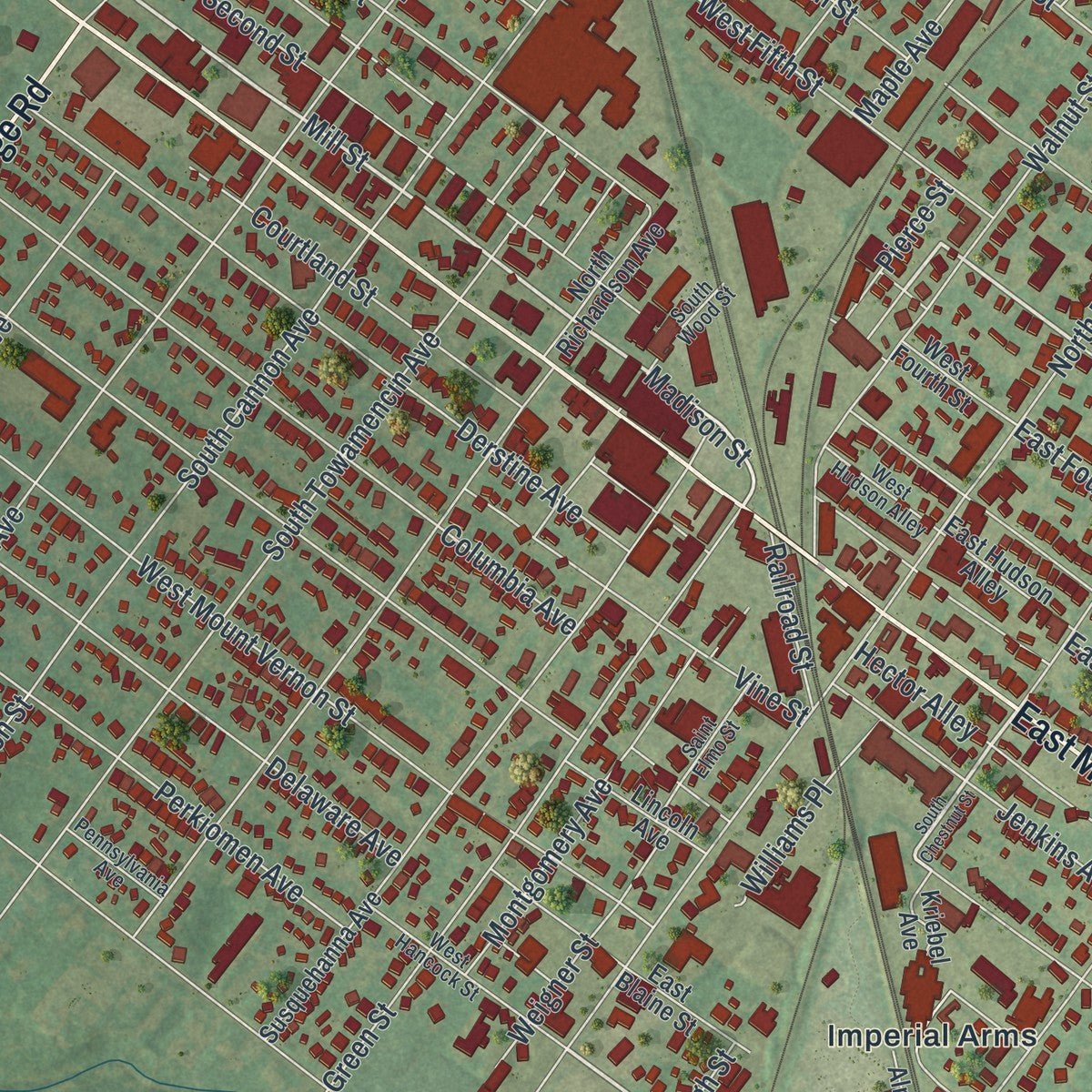Click the West Mount Vernon St label
This screenshot has width=1092, height=1092.
point(246,642)
